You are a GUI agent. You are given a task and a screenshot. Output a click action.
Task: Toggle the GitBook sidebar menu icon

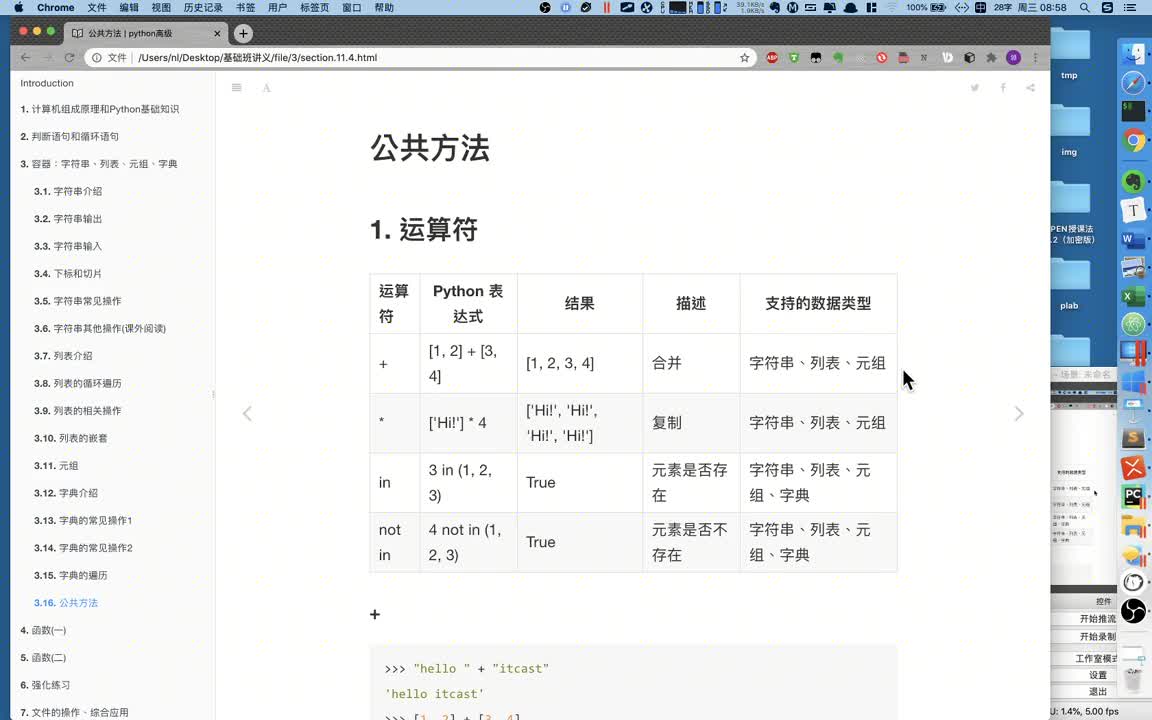237,87
